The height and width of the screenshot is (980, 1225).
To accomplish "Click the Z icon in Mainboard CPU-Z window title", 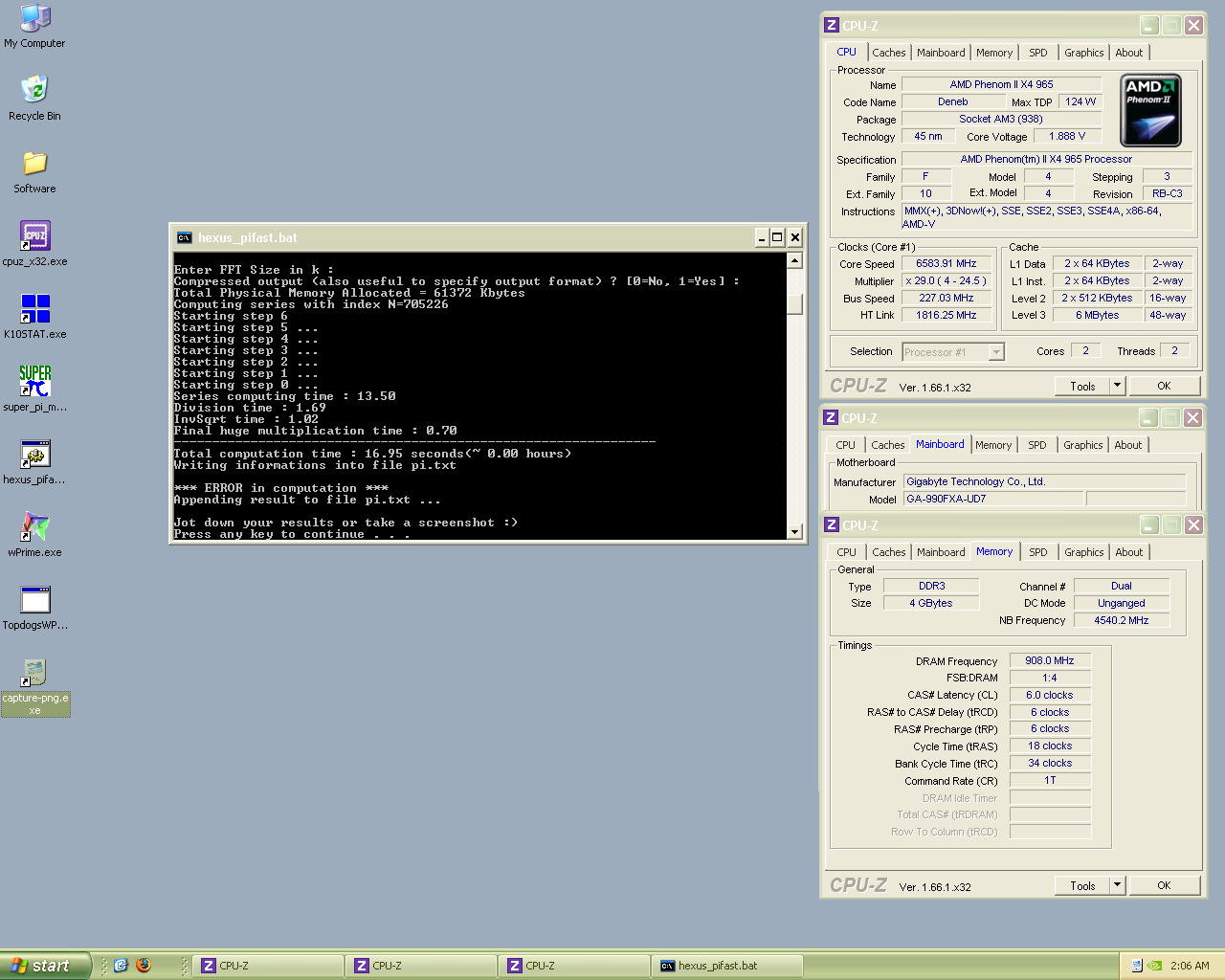I will (x=832, y=418).
